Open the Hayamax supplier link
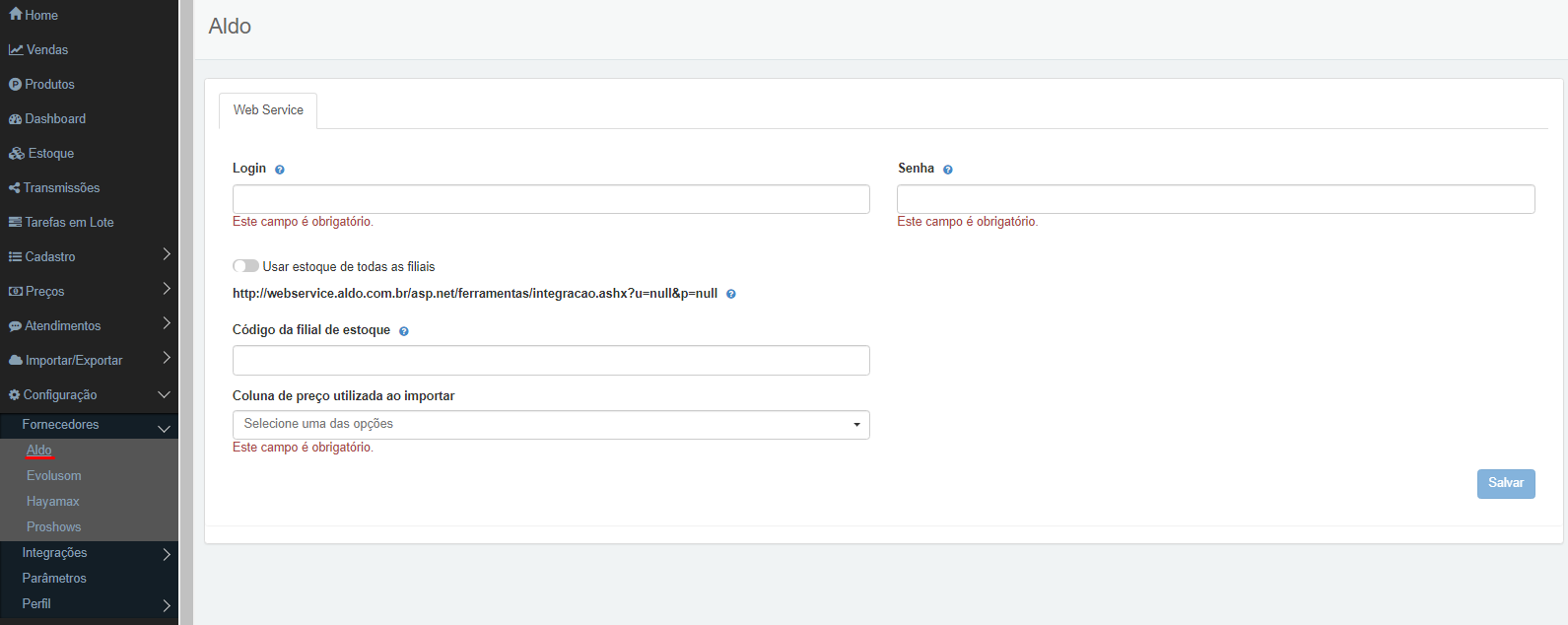The image size is (1568, 625). point(53,502)
